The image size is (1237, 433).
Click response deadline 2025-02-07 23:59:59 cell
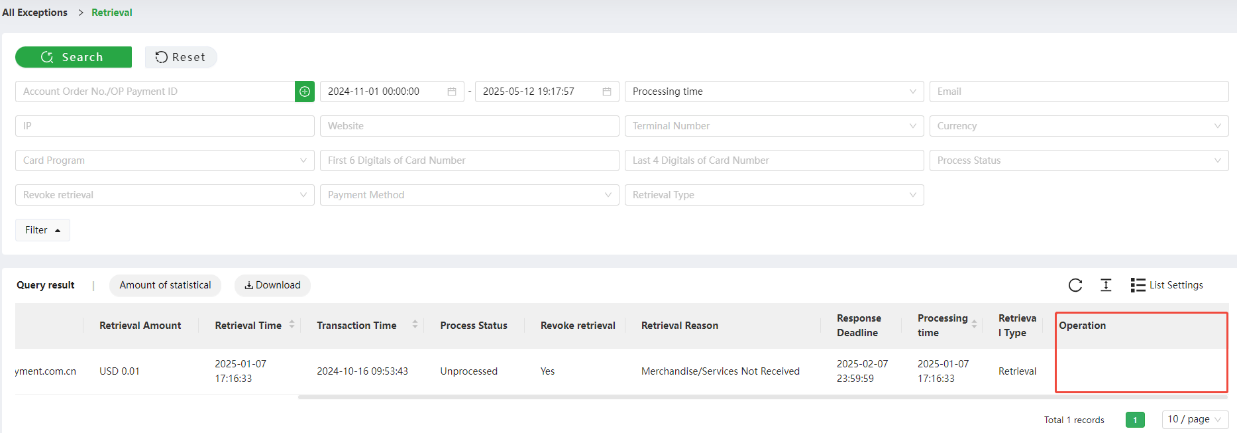pos(862,371)
